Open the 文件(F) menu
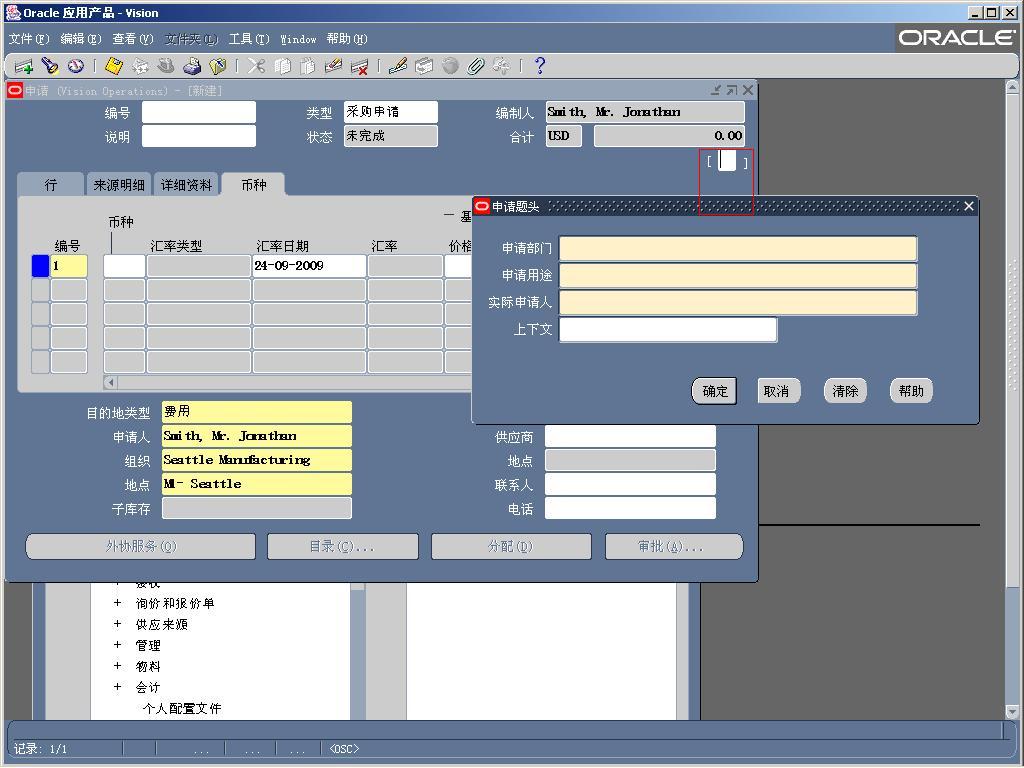Screen dimensions: 1024x768 [x=29, y=39]
